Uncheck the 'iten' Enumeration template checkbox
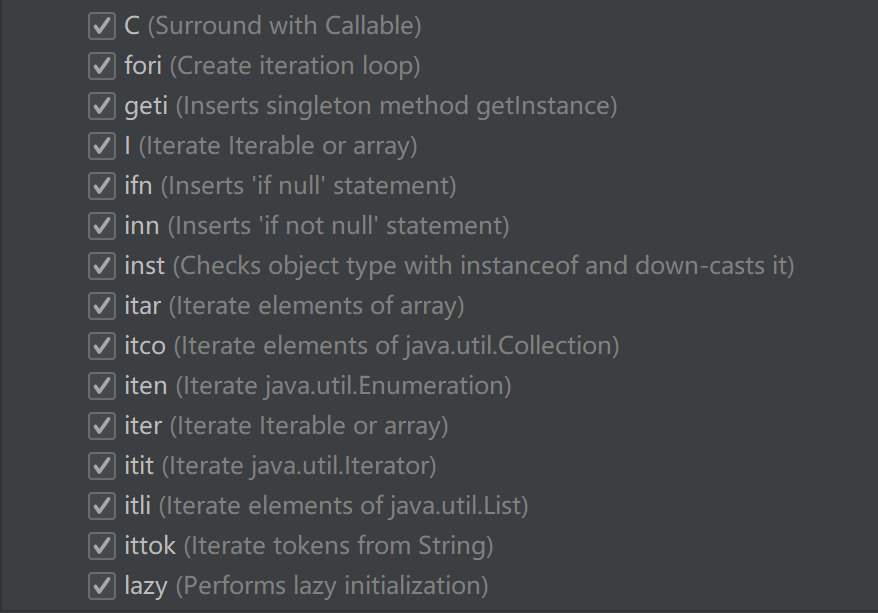 tap(102, 386)
